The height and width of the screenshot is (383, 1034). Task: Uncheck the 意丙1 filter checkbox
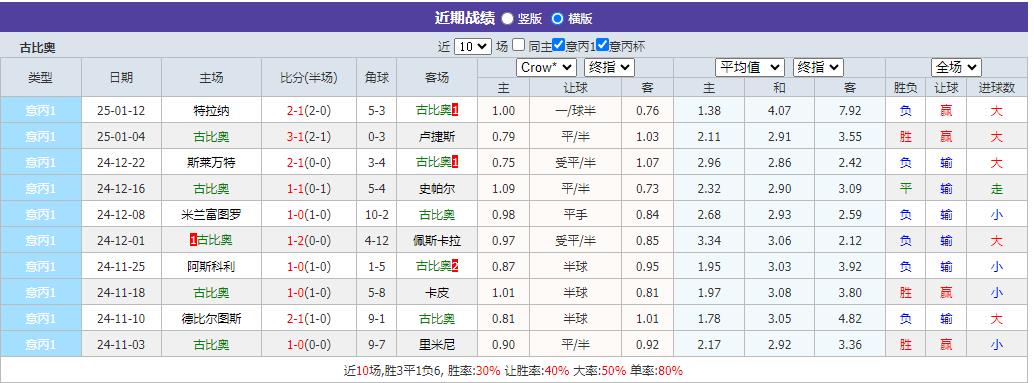tap(559, 45)
